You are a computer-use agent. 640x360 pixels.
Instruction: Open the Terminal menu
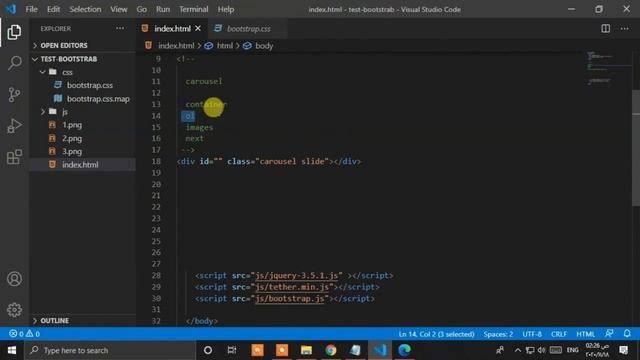193,9
